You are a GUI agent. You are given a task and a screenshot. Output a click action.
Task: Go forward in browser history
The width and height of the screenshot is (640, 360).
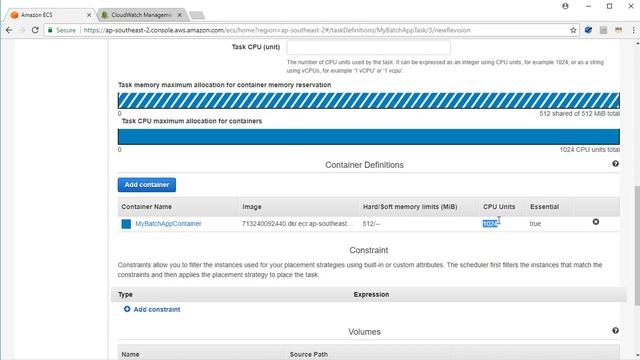[22, 30]
